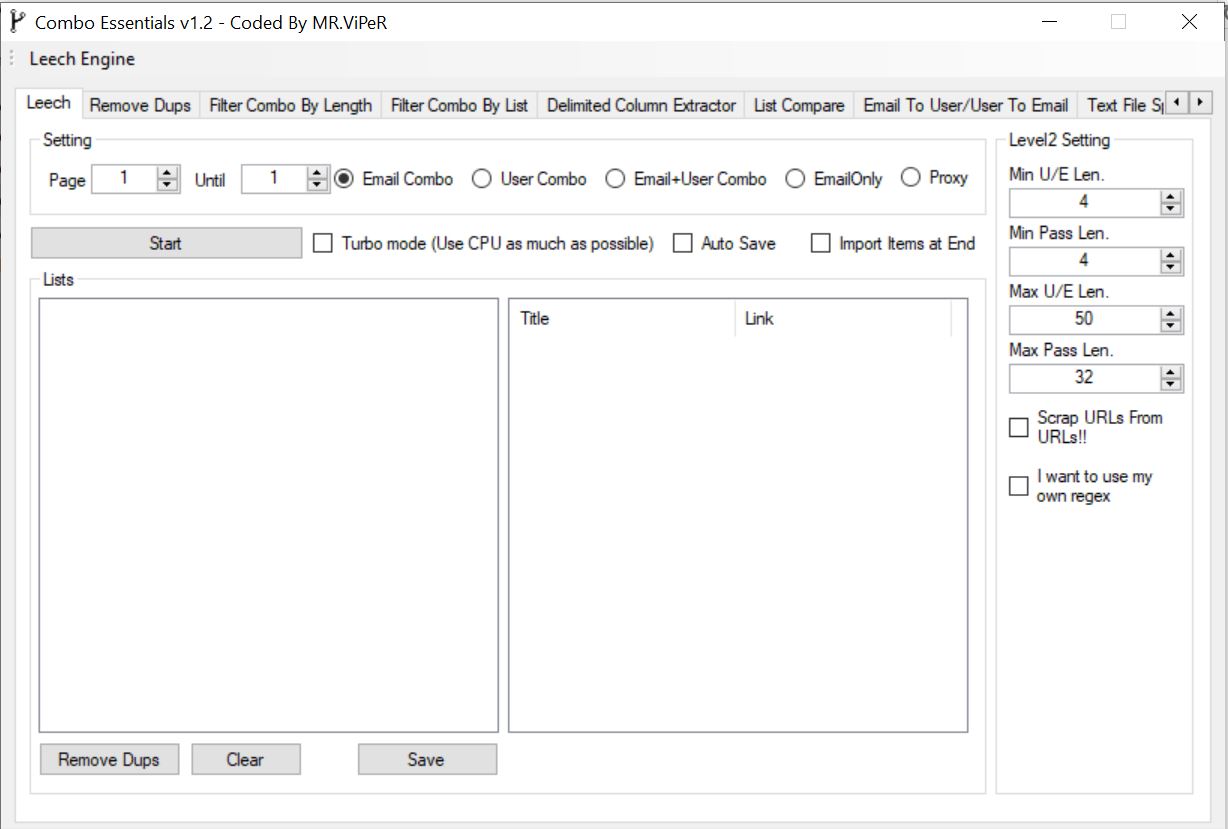Open the Filter Combo By List tab
Viewport: 1228px width, 829px height.
[x=459, y=105]
